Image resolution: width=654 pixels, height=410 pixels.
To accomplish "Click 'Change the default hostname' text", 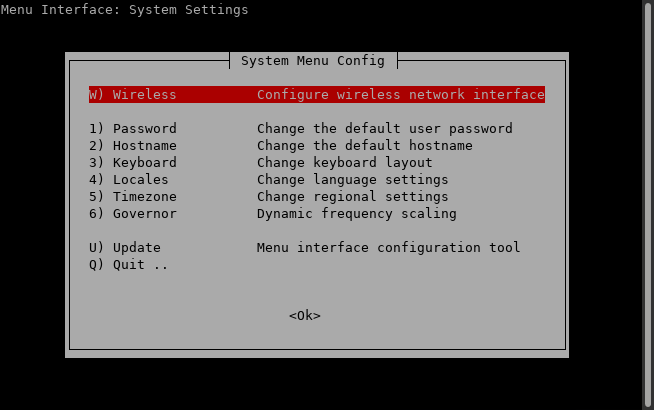I will 365,146.
